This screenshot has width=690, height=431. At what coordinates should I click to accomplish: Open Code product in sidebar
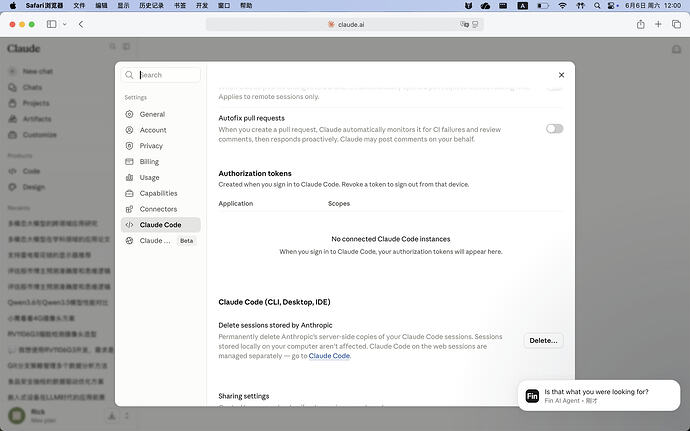click(31, 171)
